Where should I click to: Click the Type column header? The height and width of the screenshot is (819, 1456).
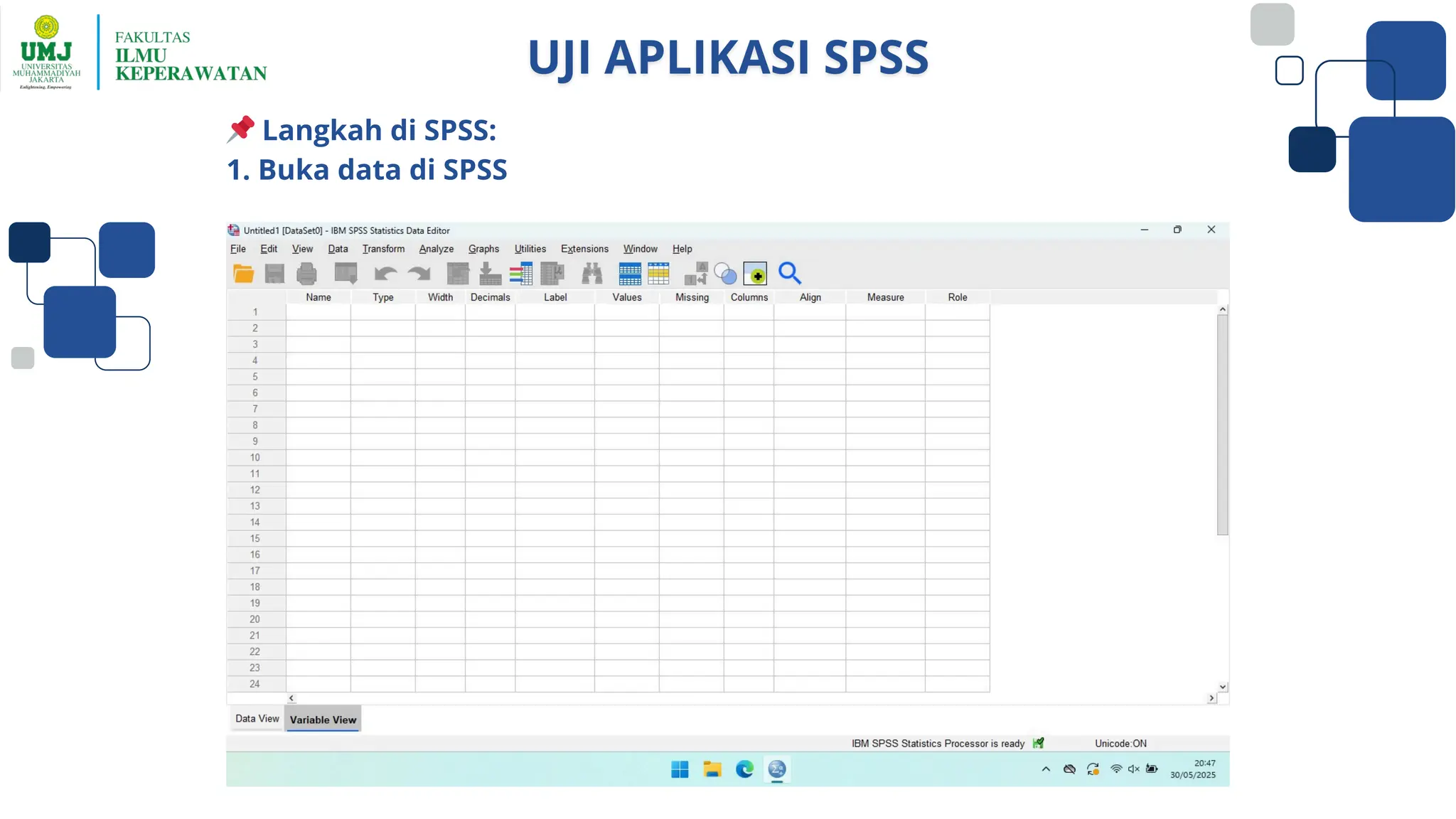(383, 297)
